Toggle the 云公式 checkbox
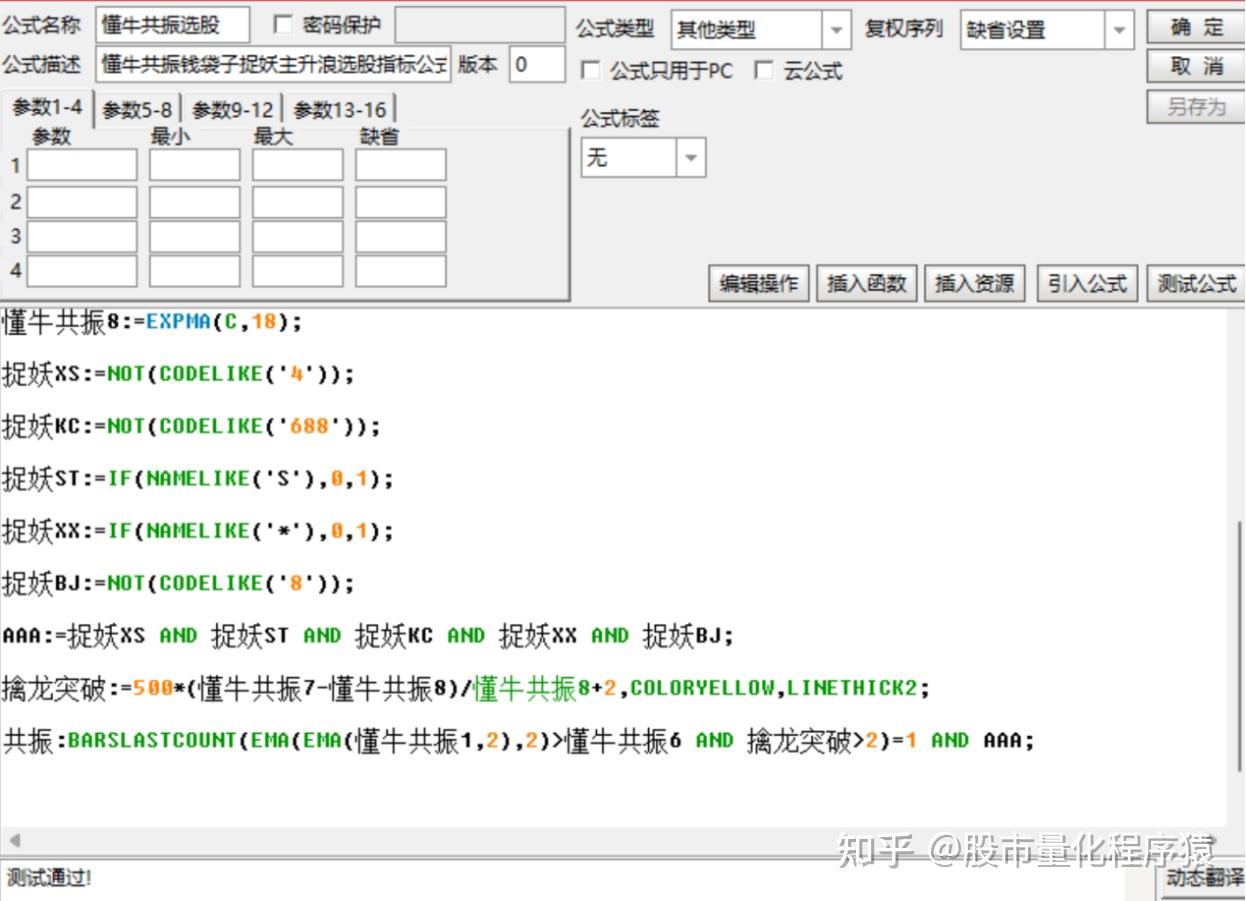1246x901 pixels. point(764,70)
